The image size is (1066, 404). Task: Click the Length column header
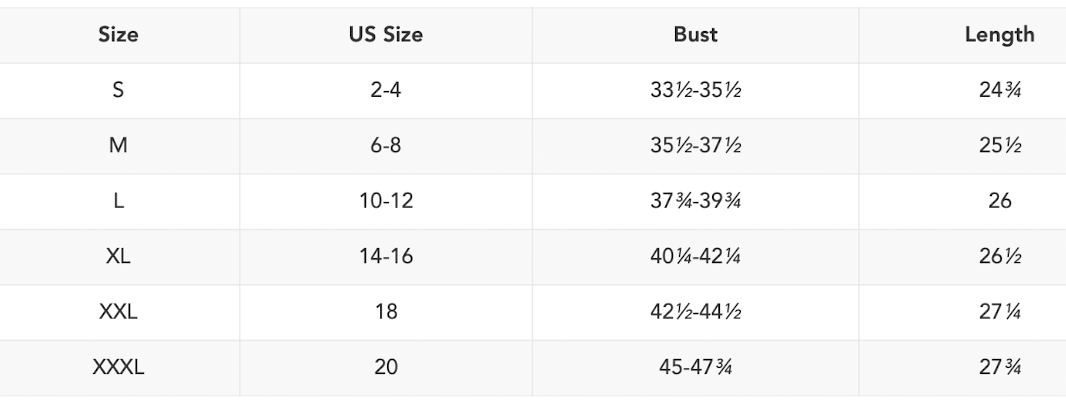(x=999, y=35)
